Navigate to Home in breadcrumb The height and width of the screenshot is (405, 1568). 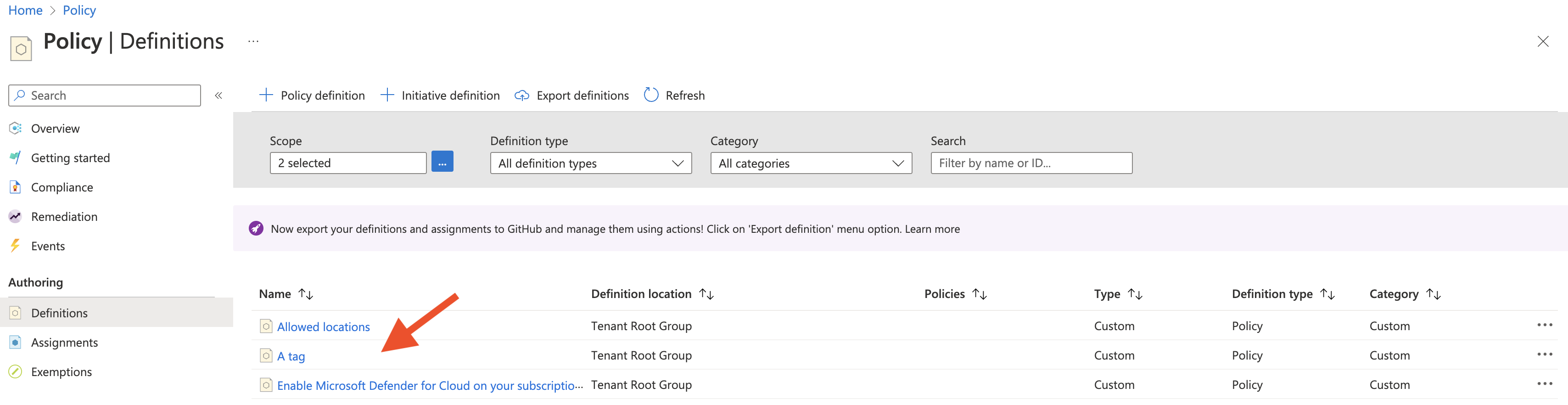pos(25,11)
